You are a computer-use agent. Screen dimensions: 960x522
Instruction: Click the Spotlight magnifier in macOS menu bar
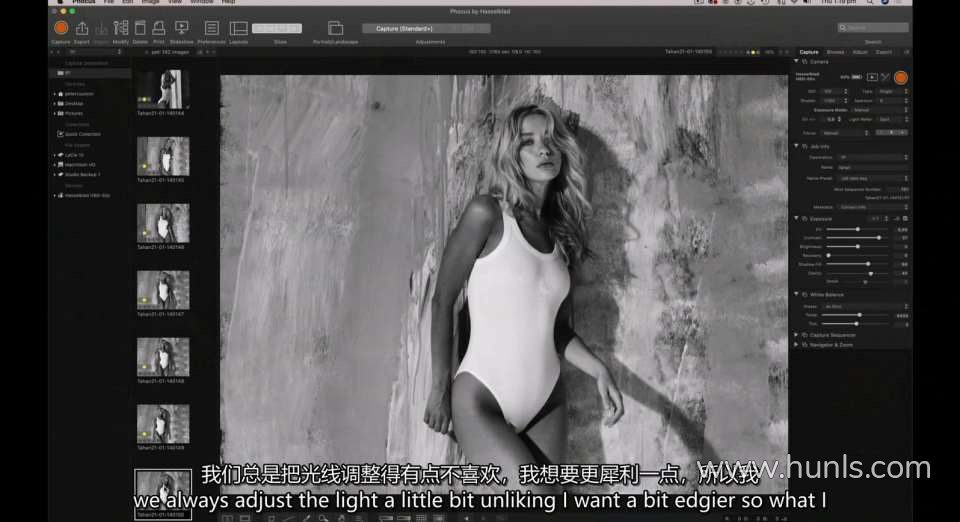[x=869, y=2]
